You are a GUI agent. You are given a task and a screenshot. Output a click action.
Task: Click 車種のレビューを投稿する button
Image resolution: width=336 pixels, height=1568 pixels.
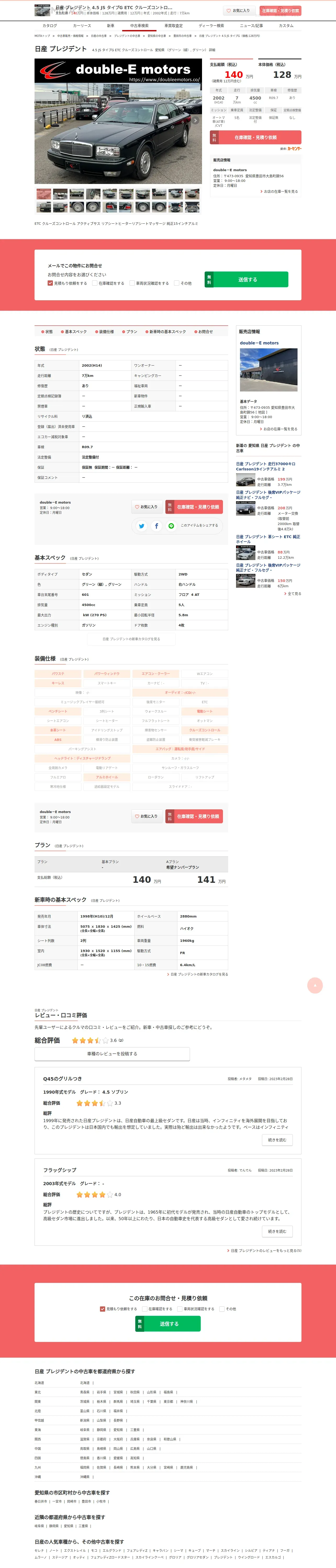(x=112, y=1054)
